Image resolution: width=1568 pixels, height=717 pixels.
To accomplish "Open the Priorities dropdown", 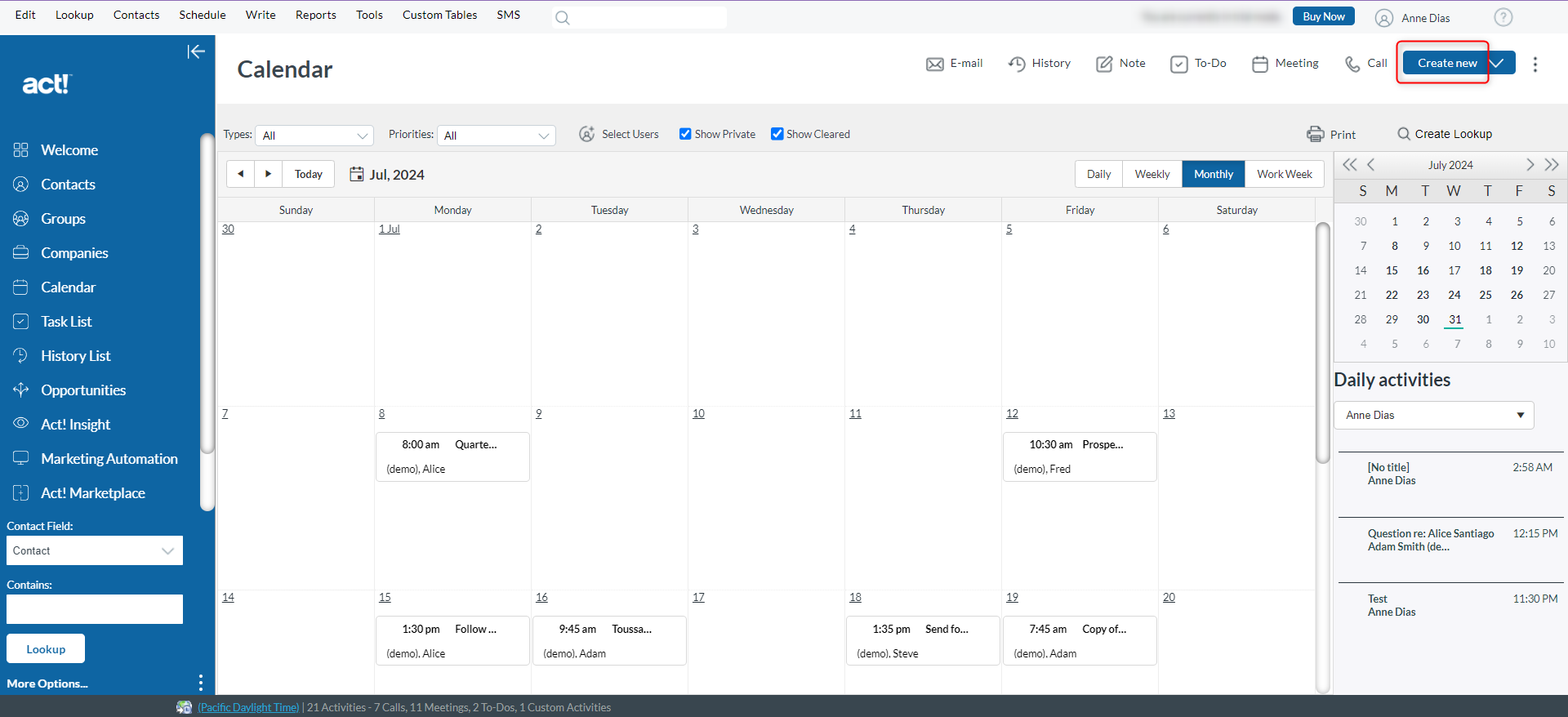I will [497, 136].
